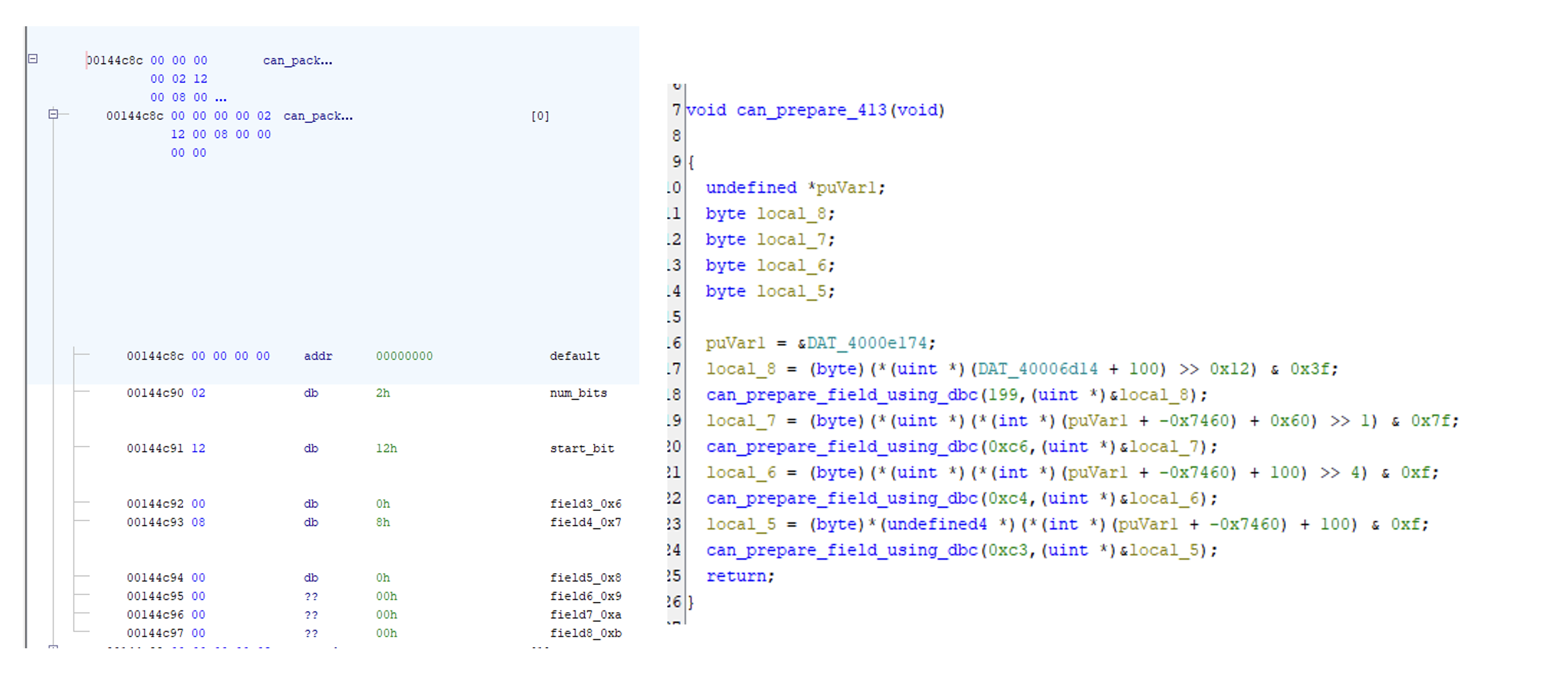
Task: Click DAT_4000e174 reference on line 16
Action: pos(867,343)
